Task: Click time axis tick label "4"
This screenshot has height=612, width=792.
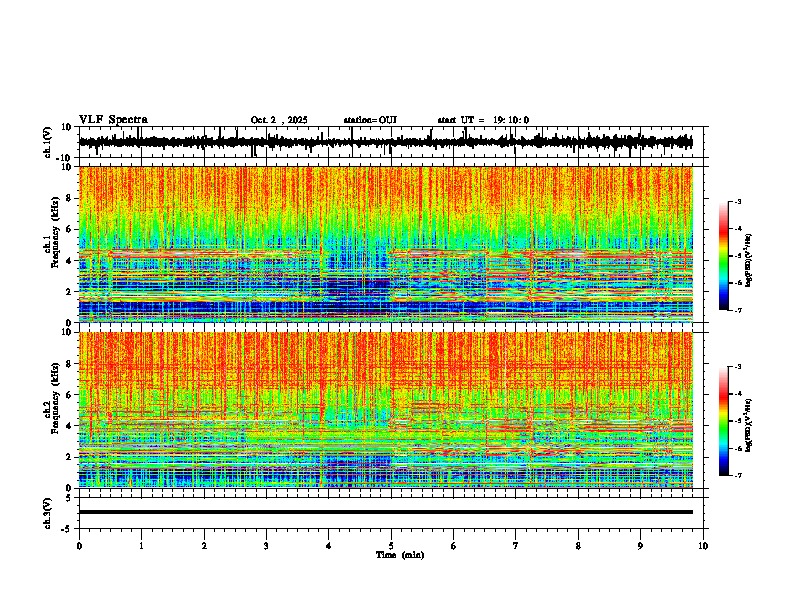Action: 329,546
